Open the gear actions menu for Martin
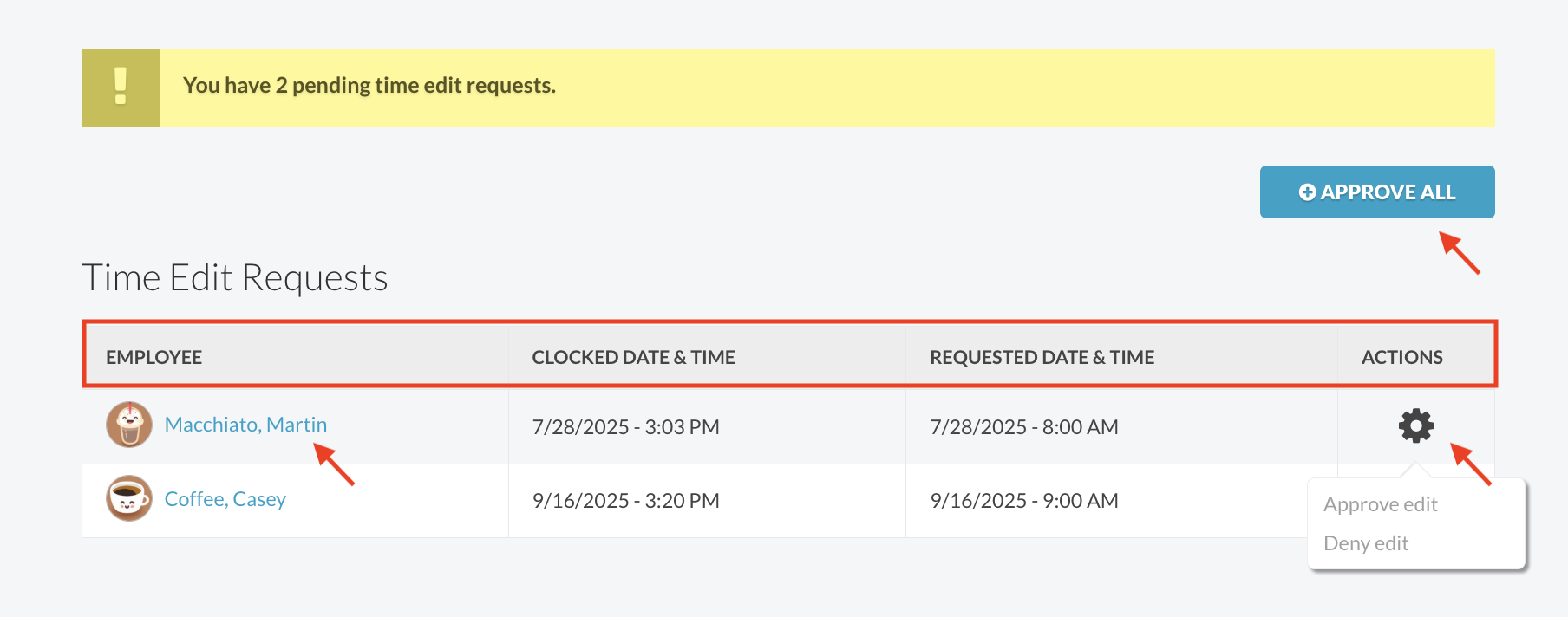Screen dimensions: 1568x617 click(1415, 425)
